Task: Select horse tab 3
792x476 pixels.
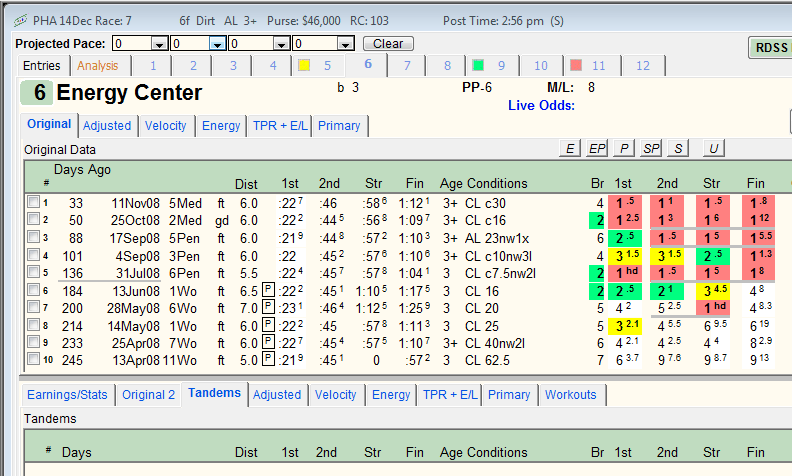Action: pos(233,66)
